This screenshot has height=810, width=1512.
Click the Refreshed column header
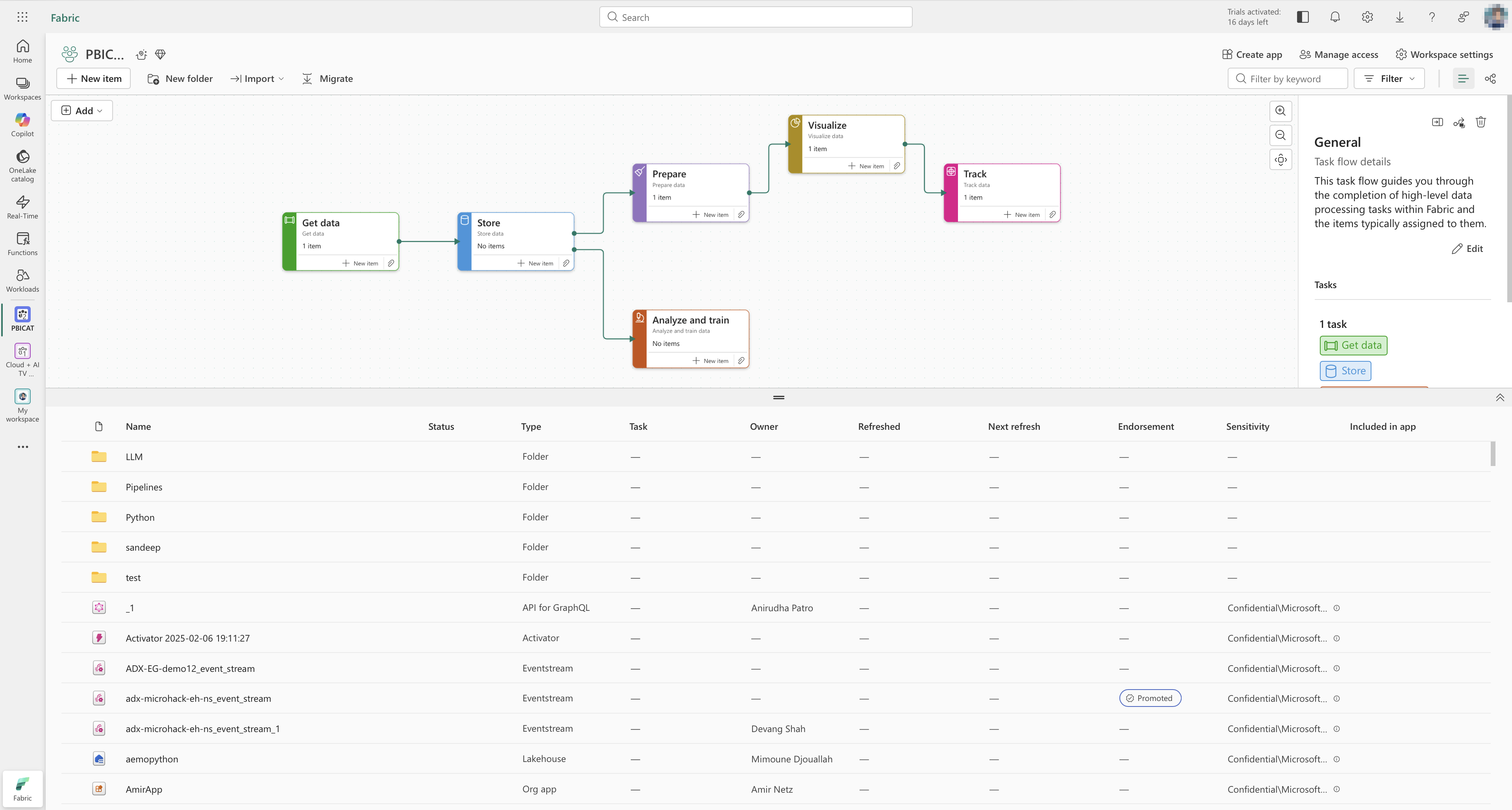tap(879, 426)
